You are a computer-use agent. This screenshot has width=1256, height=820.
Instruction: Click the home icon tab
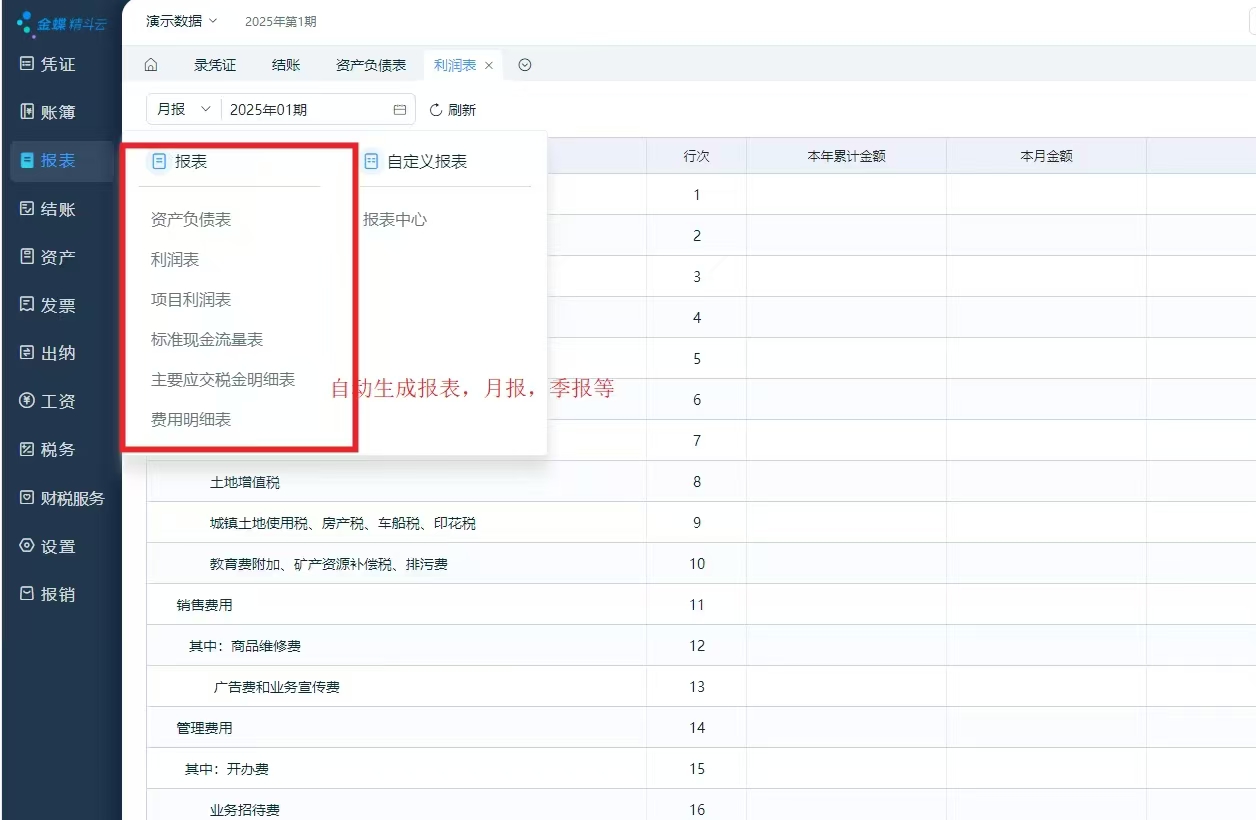click(151, 65)
